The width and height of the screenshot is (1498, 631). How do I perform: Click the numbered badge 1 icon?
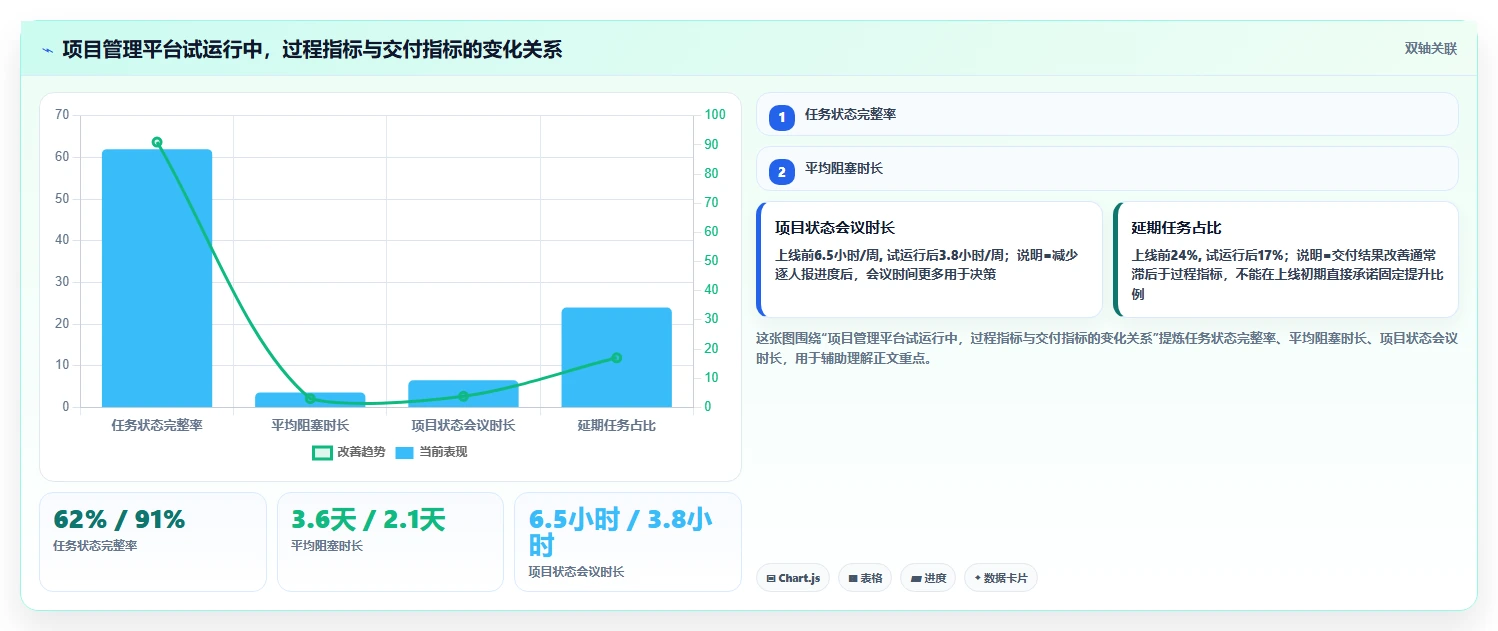coord(782,118)
